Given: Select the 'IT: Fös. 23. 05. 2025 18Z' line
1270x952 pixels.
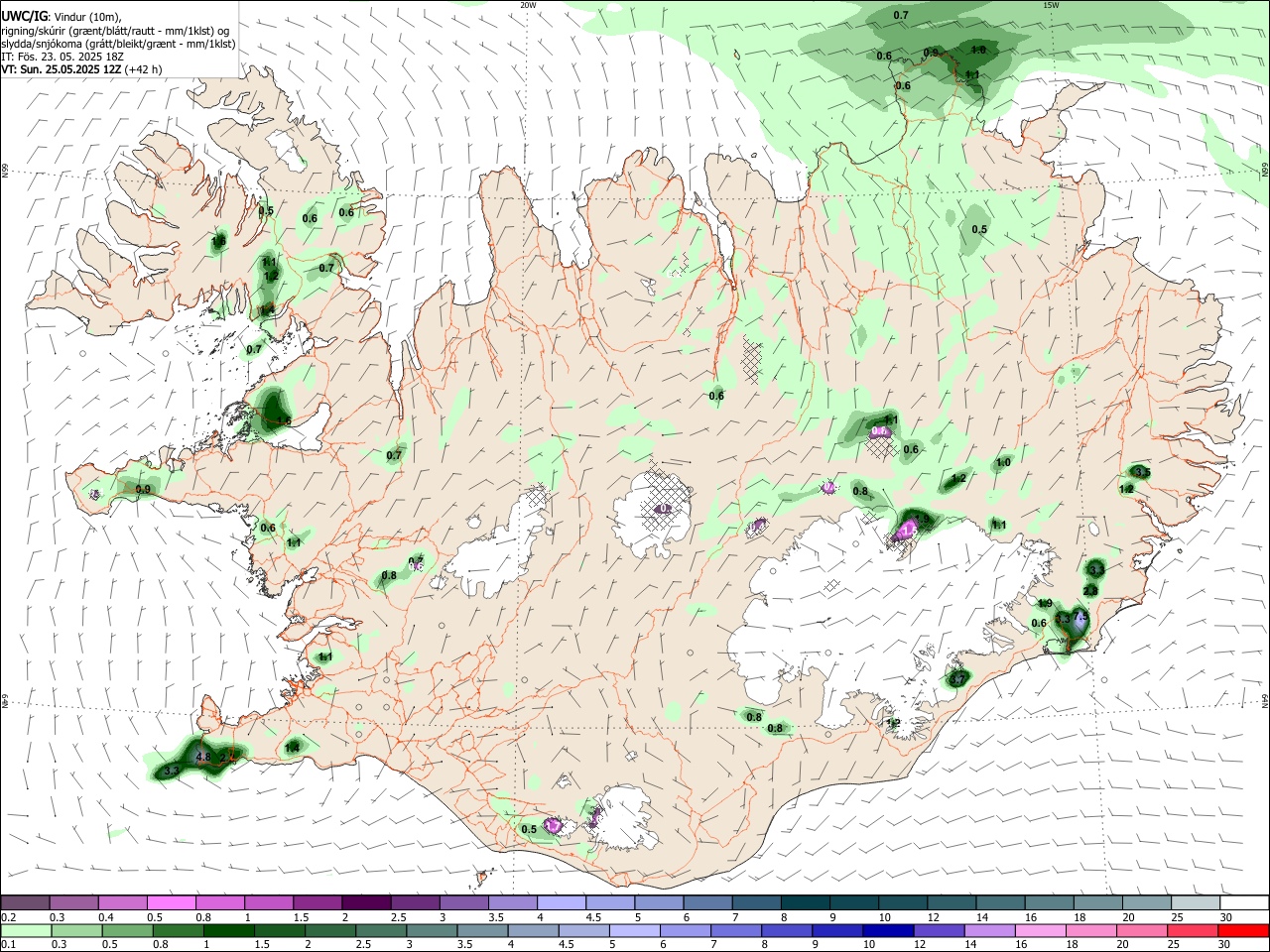Looking at the screenshot, I should (63, 57).
